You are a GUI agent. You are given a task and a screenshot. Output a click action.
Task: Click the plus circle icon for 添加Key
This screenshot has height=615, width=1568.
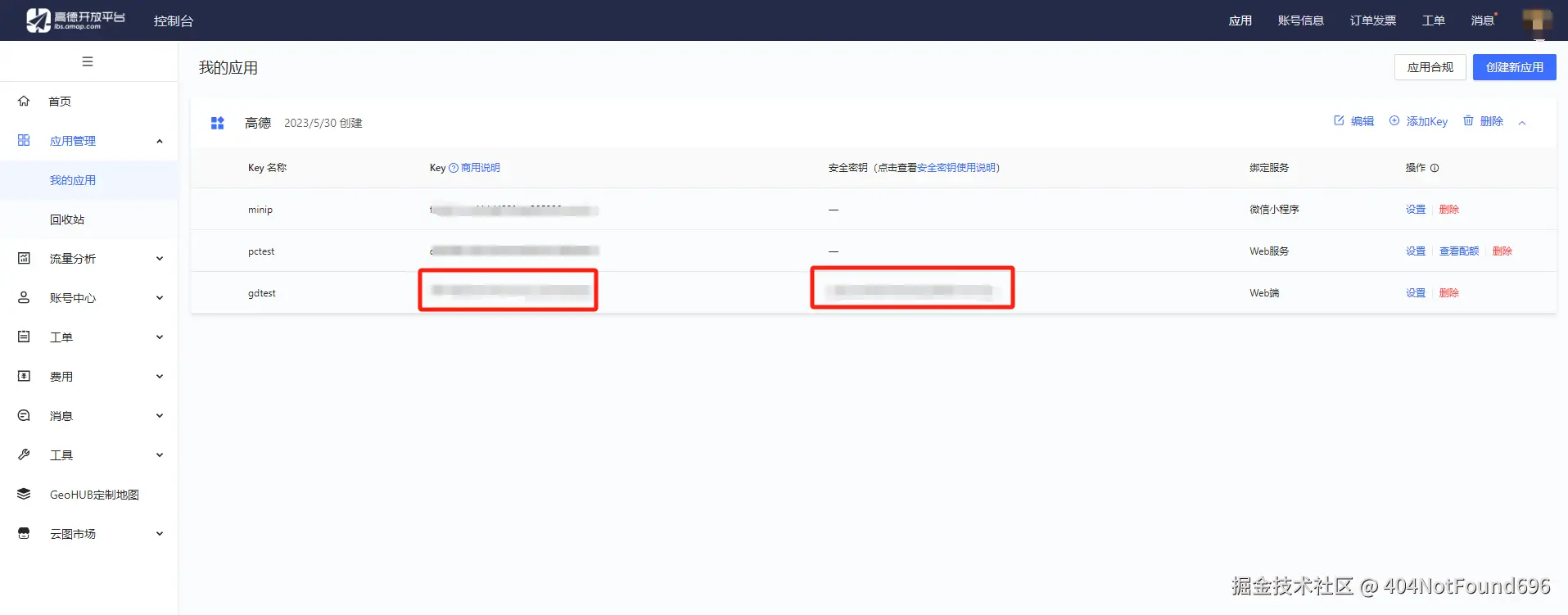click(x=1394, y=120)
